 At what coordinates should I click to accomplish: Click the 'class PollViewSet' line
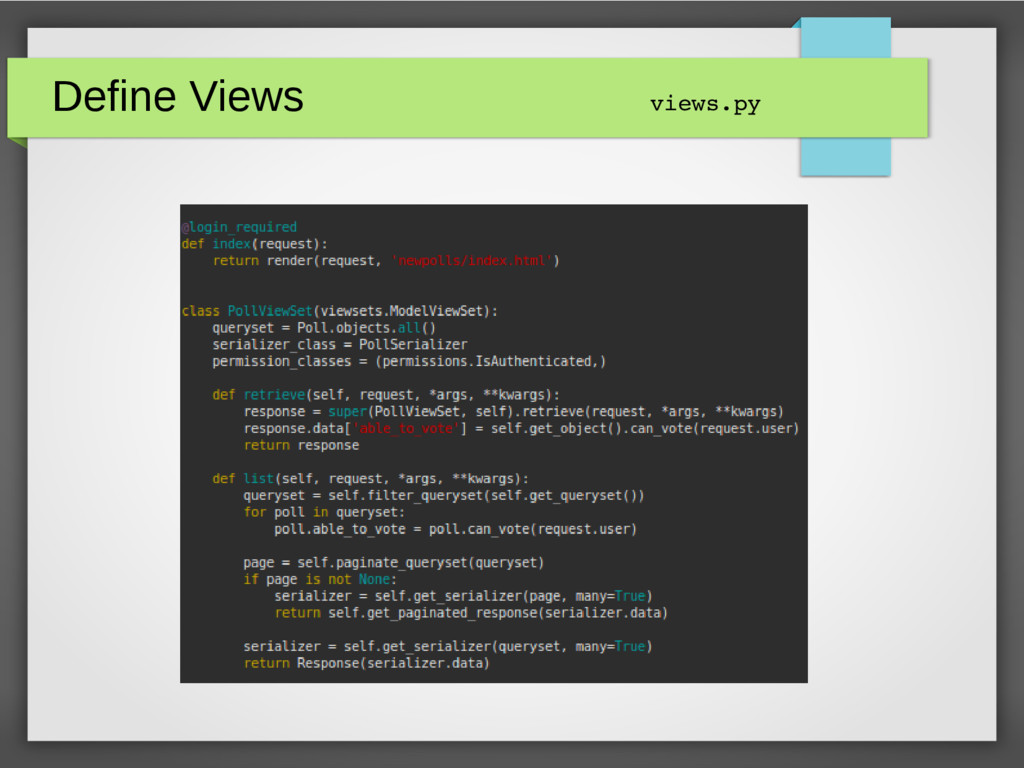(x=340, y=311)
